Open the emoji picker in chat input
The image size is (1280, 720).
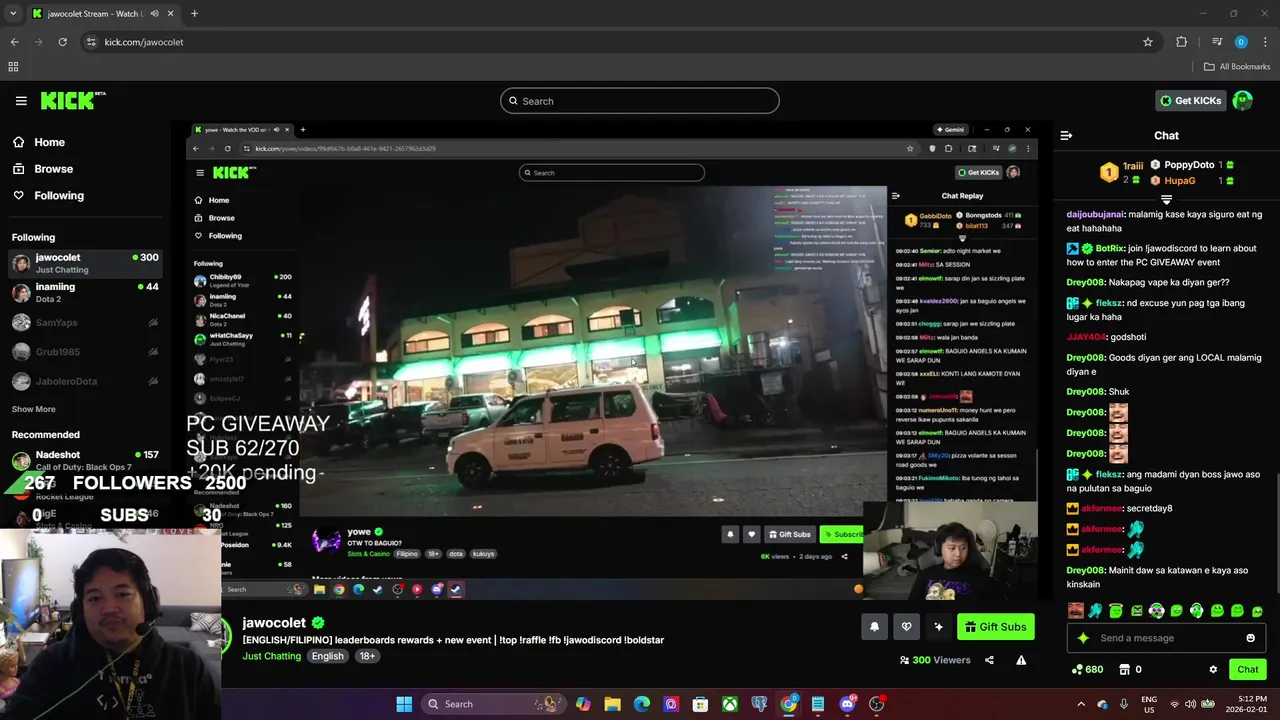[1250, 638]
